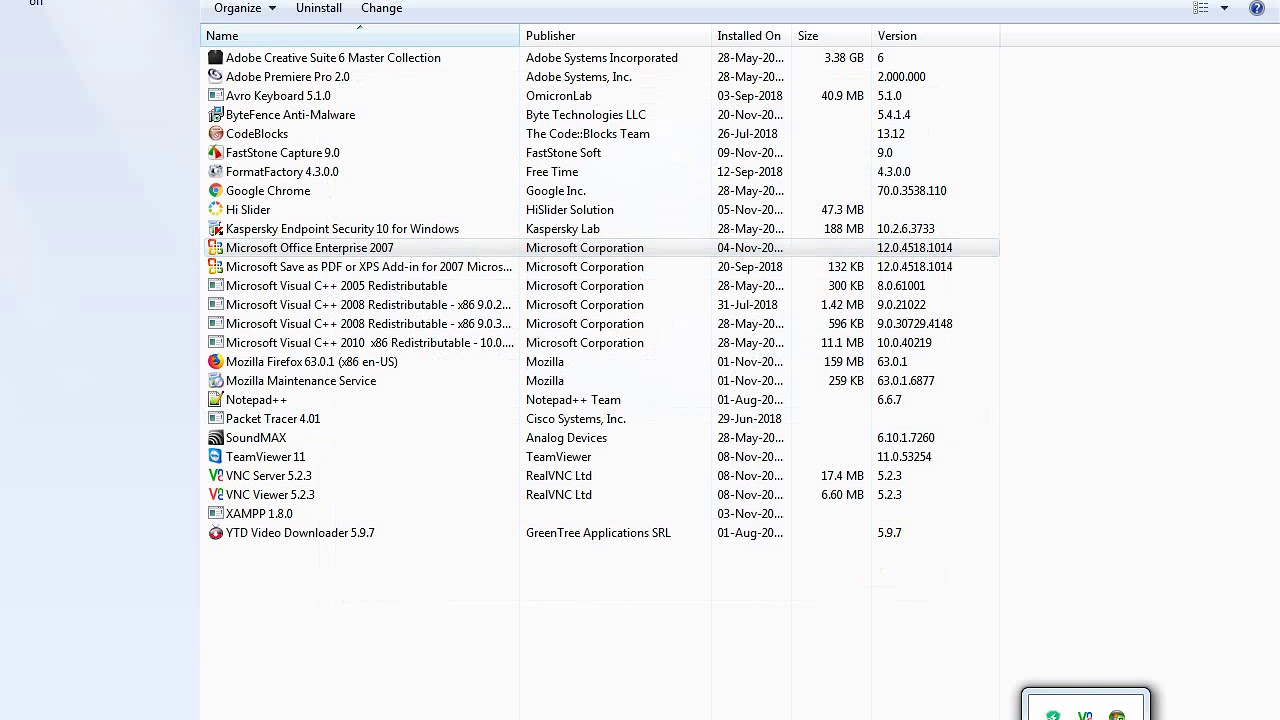
Task: Click publisher 'HiSlider Solution'
Action: [570, 210]
